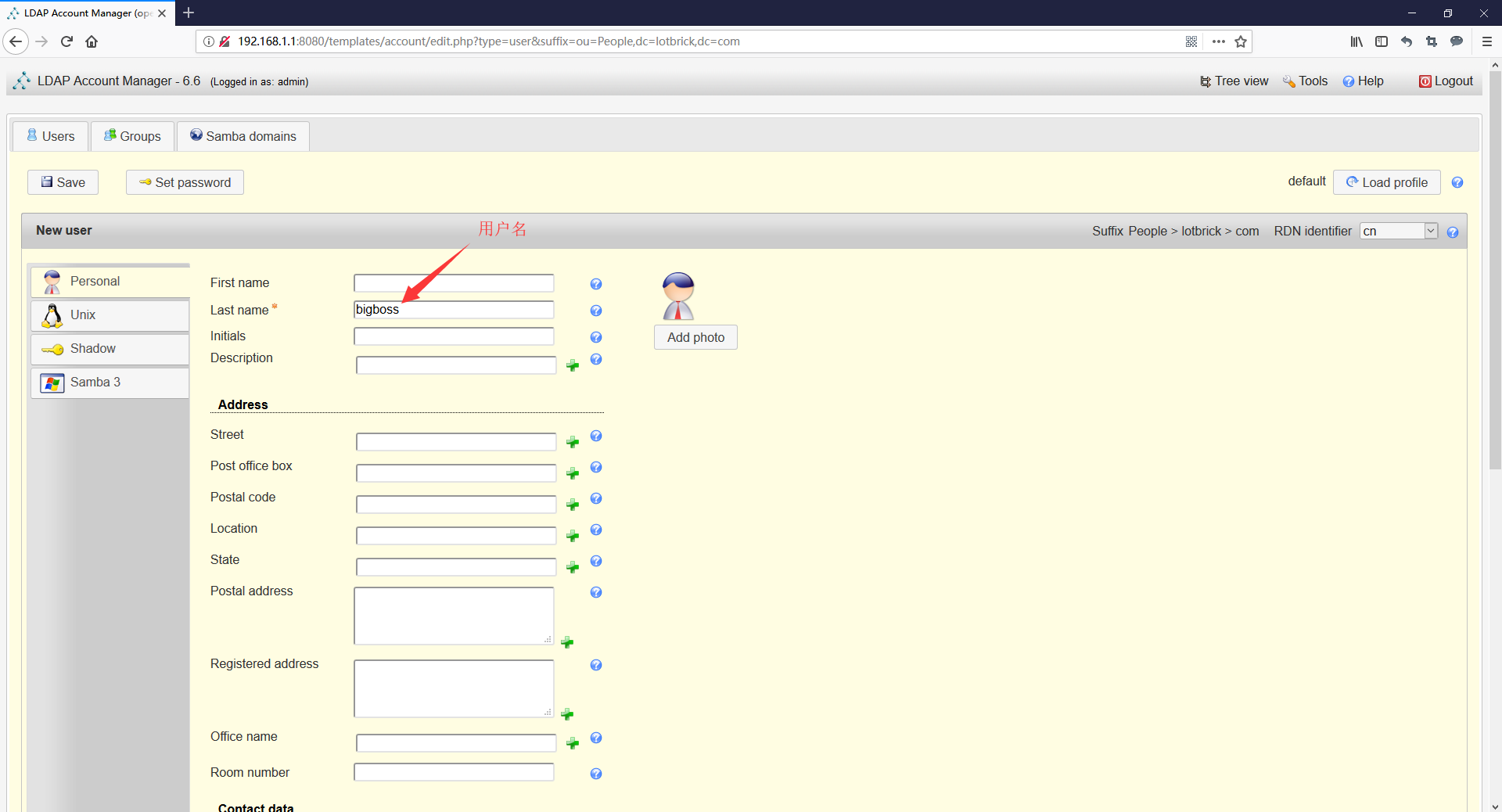Focus the Registered address text area

pyautogui.click(x=454, y=688)
